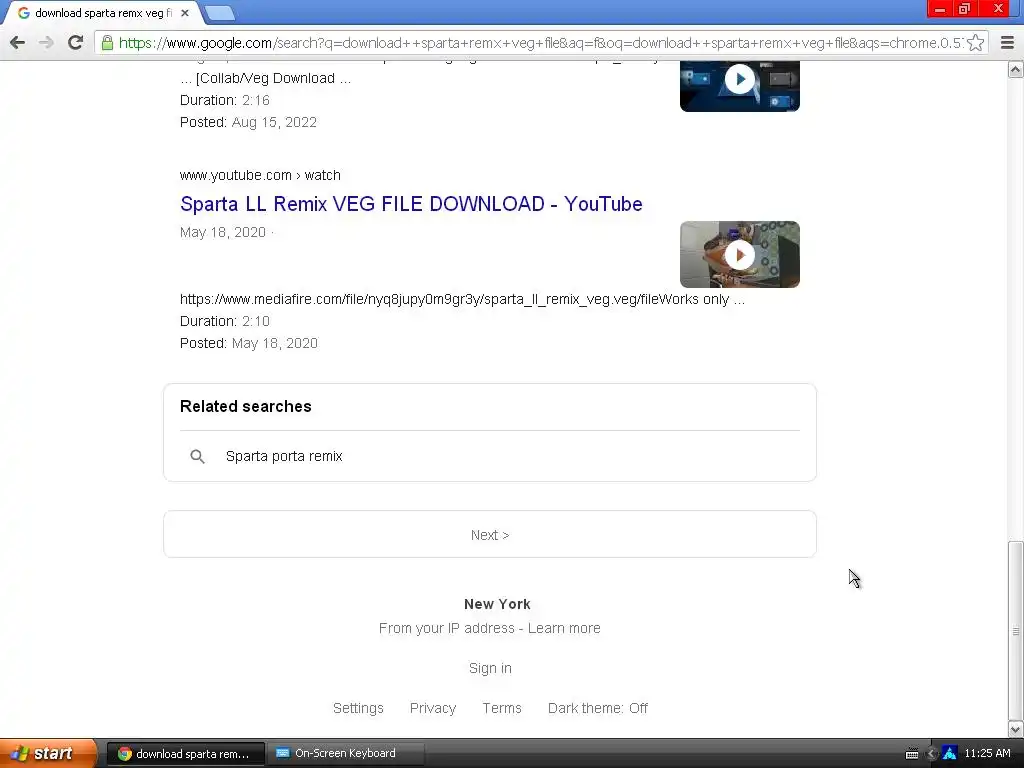Viewport: 1024px width, 768px height.
Task: Click Duration: 2:16 text
Action: pos(225,100)
